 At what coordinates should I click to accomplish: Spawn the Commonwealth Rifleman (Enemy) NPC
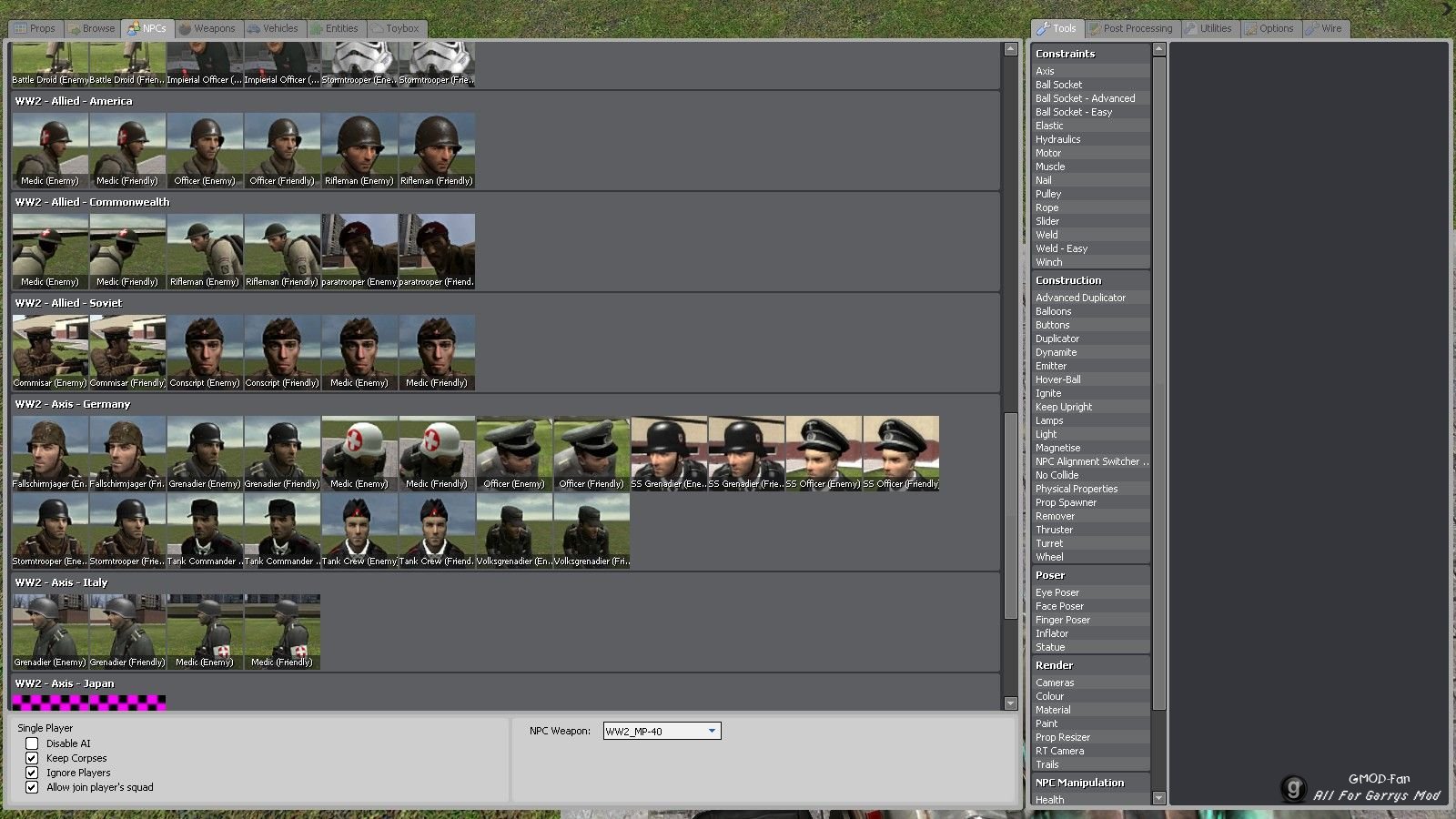click(205, 251)
